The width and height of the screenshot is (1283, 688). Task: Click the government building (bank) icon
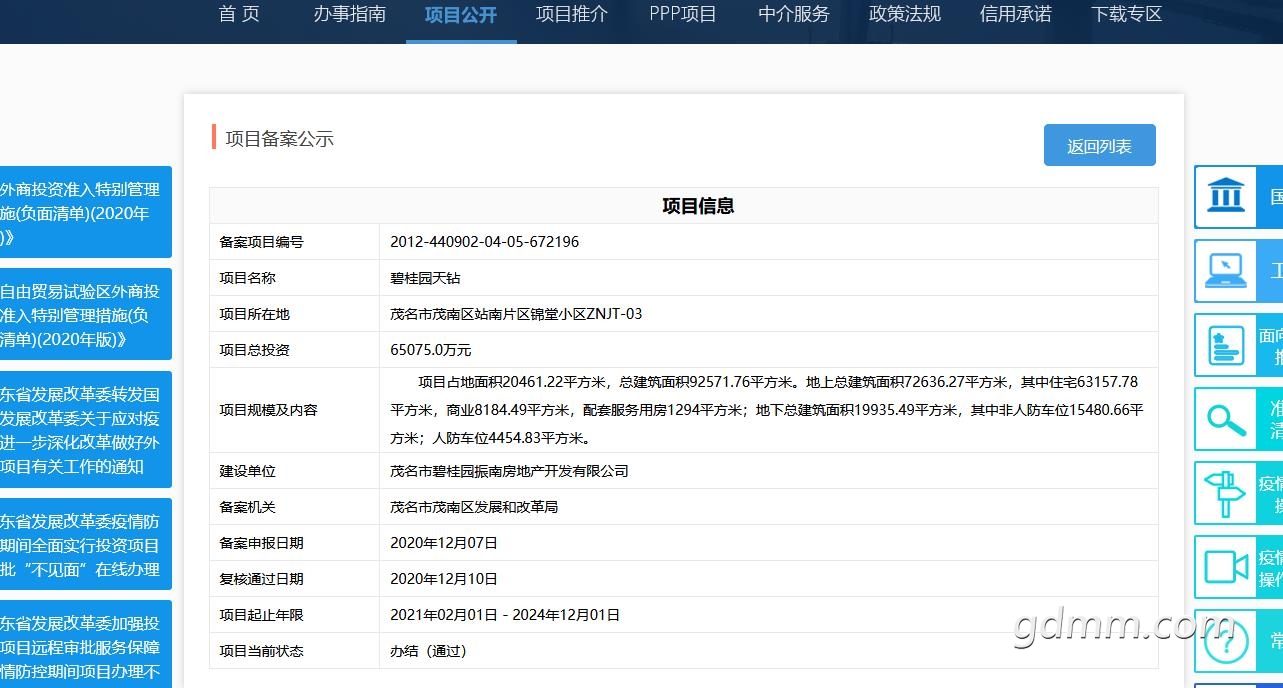[x=1225, y=197]
